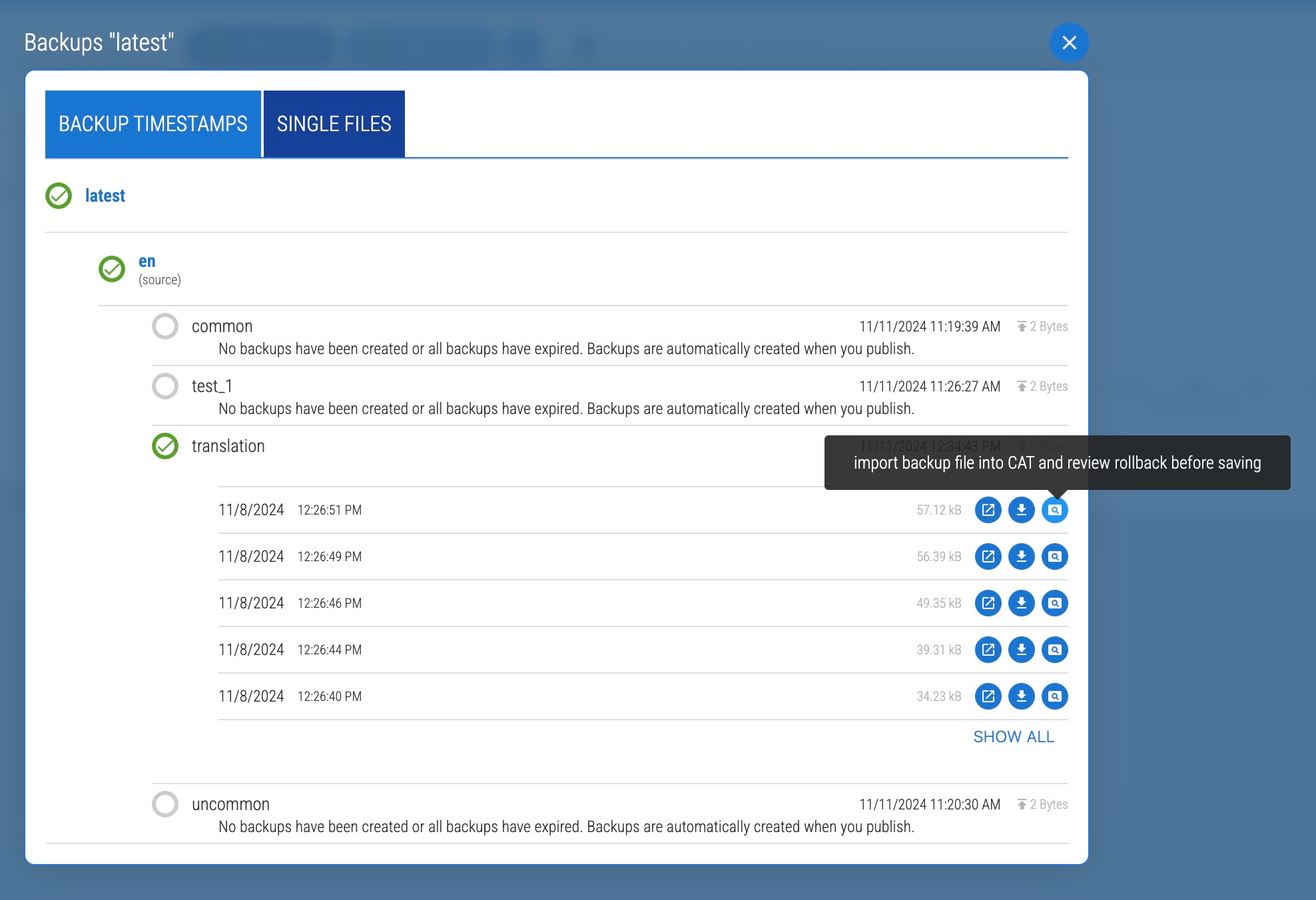Collapse the en source language node

[x=147, y=262]
